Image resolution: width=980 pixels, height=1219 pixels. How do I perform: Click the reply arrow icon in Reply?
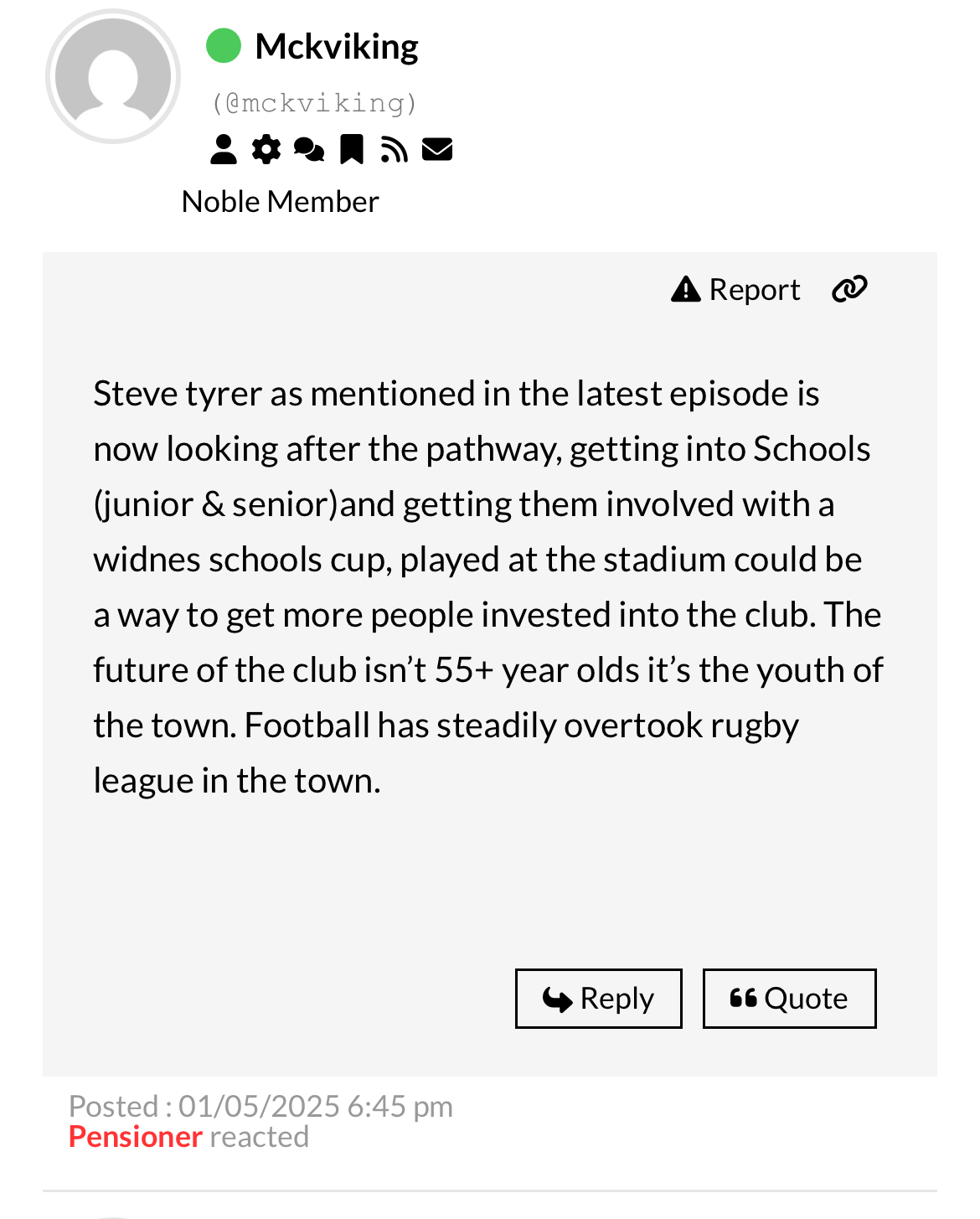point(557,999)
